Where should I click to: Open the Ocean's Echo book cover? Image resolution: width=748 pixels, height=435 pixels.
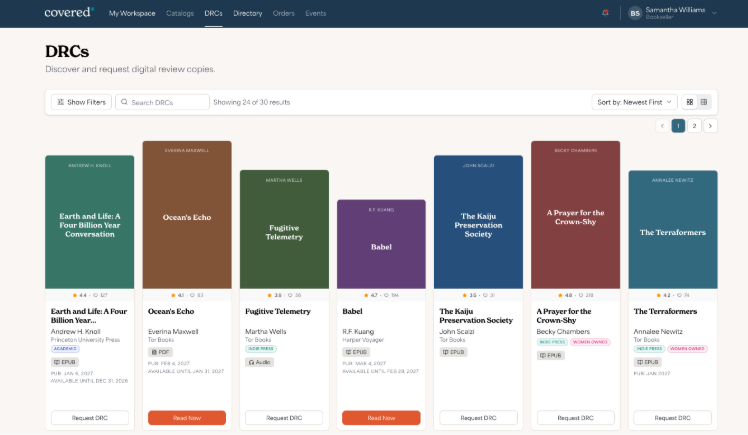pos(187,215)
